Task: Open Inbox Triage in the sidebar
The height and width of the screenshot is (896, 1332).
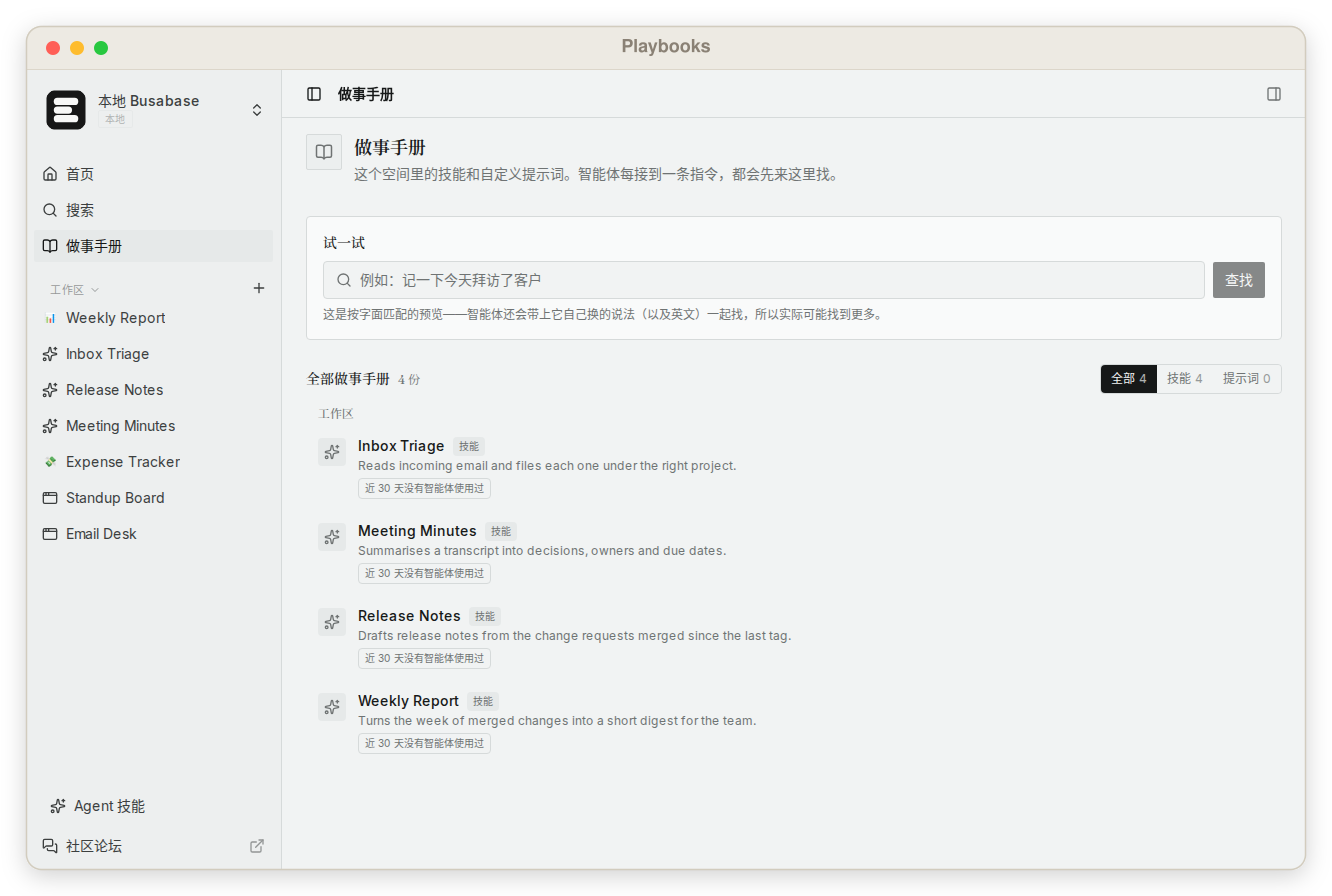Action: (x=154, y=354)
